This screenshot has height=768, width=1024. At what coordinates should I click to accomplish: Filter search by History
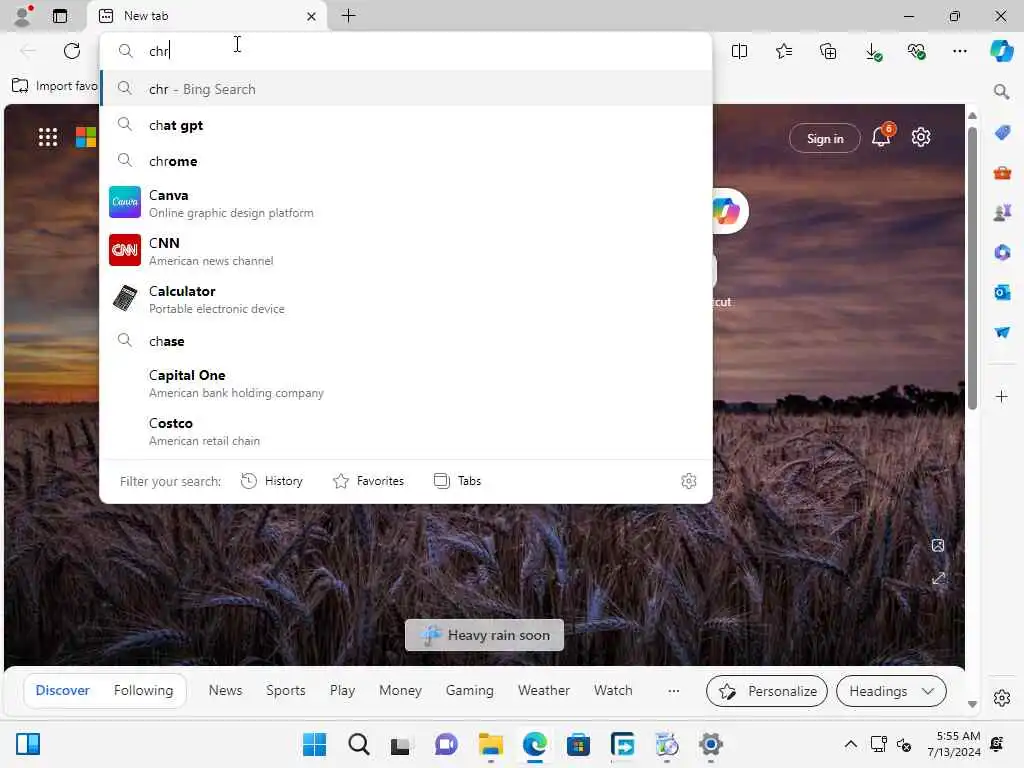coord(272,481)
